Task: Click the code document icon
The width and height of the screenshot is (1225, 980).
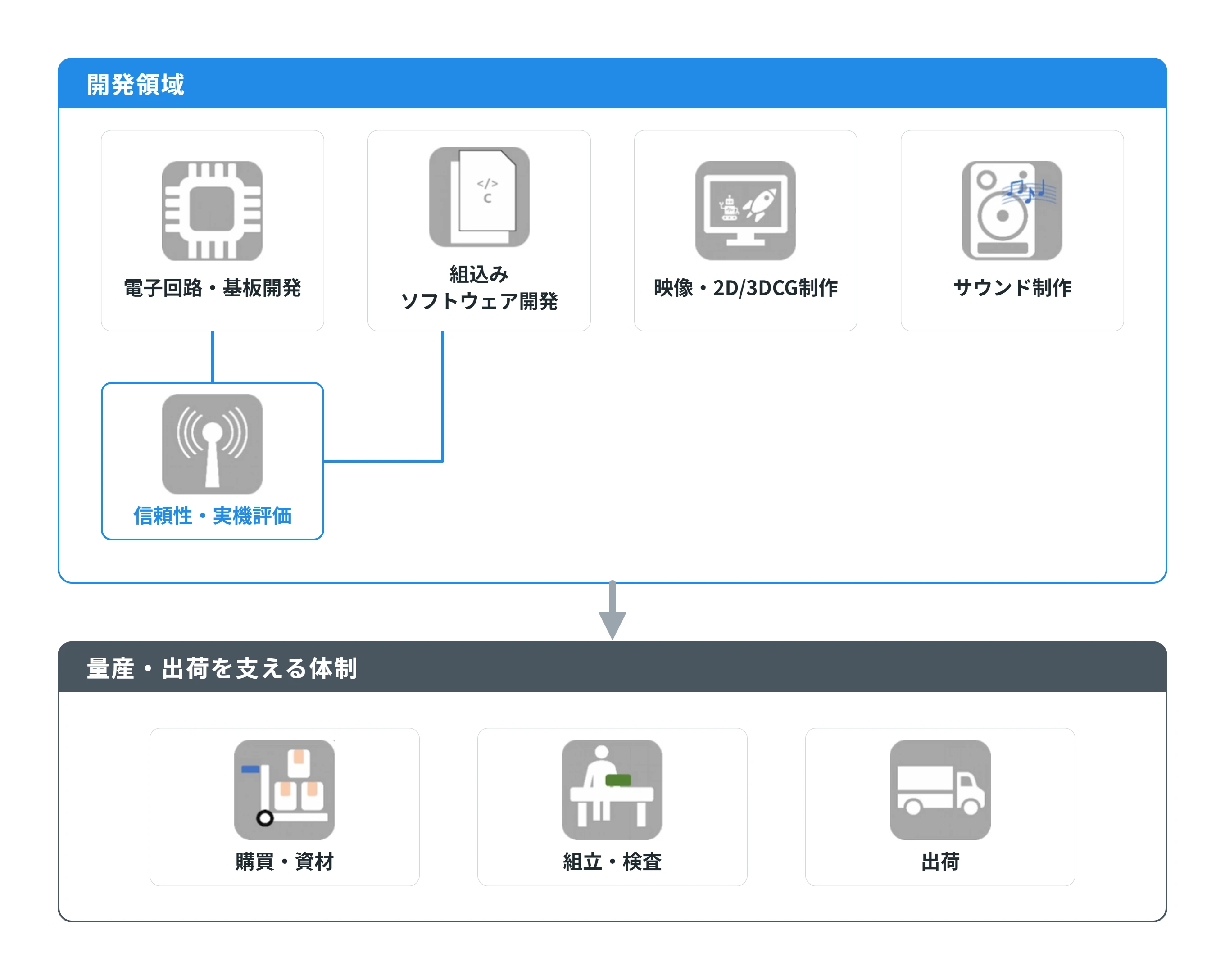Action: pos(479,197)
